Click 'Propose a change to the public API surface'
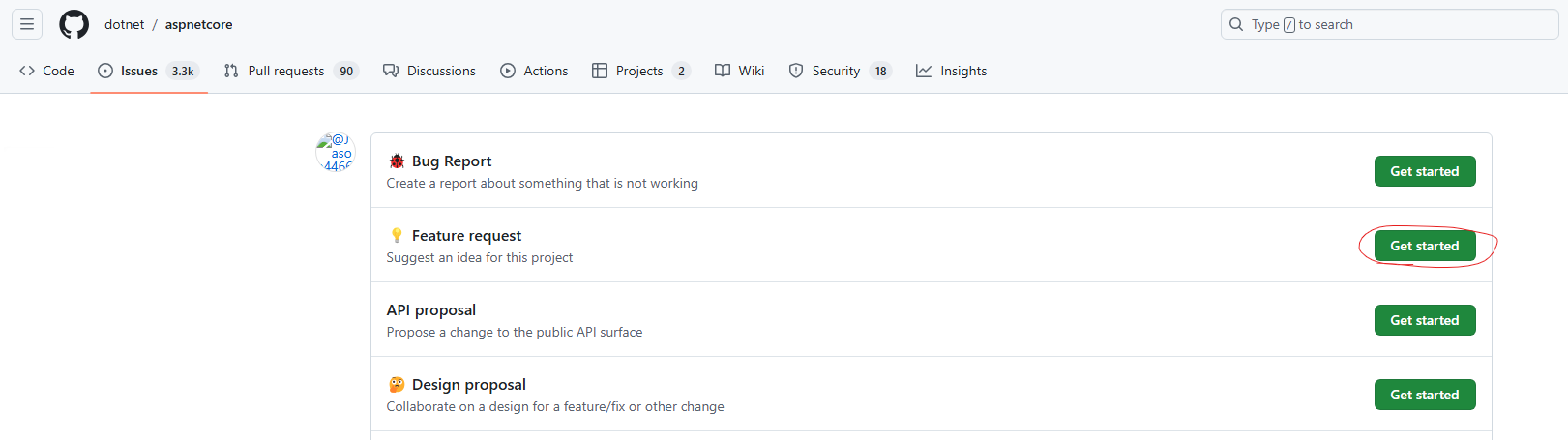This screenshot has width=1568, height=440. click(x=515, y=332)
